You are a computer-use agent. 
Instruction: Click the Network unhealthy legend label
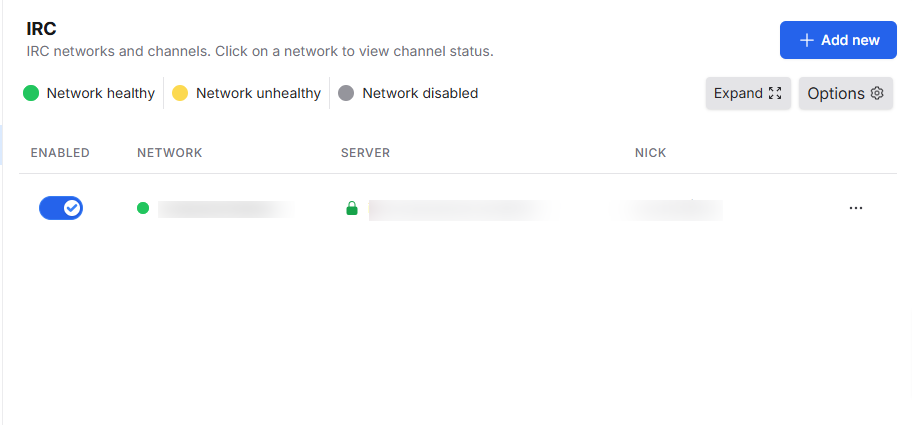point(258,93)
